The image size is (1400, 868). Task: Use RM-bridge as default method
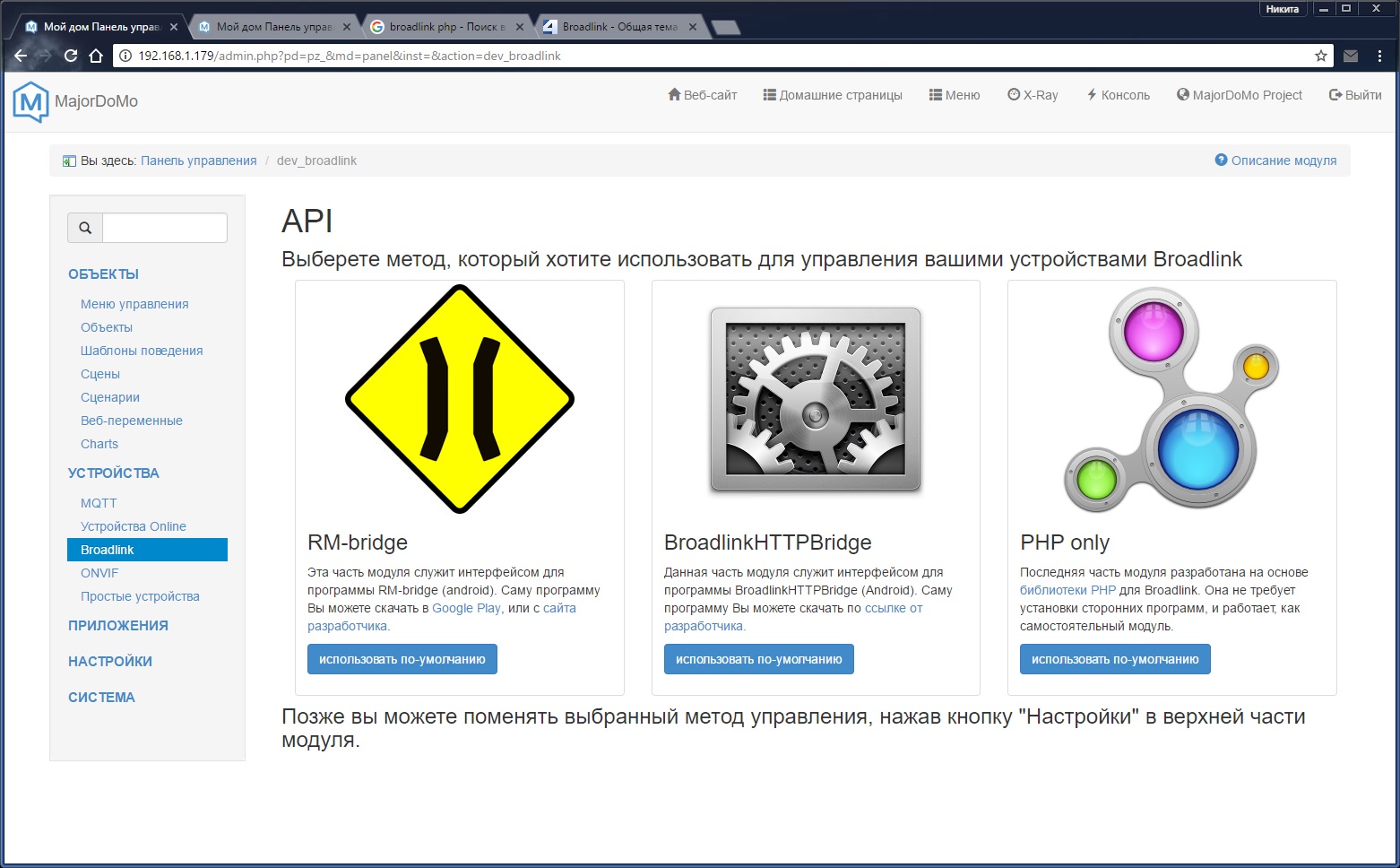pos(402,659)
